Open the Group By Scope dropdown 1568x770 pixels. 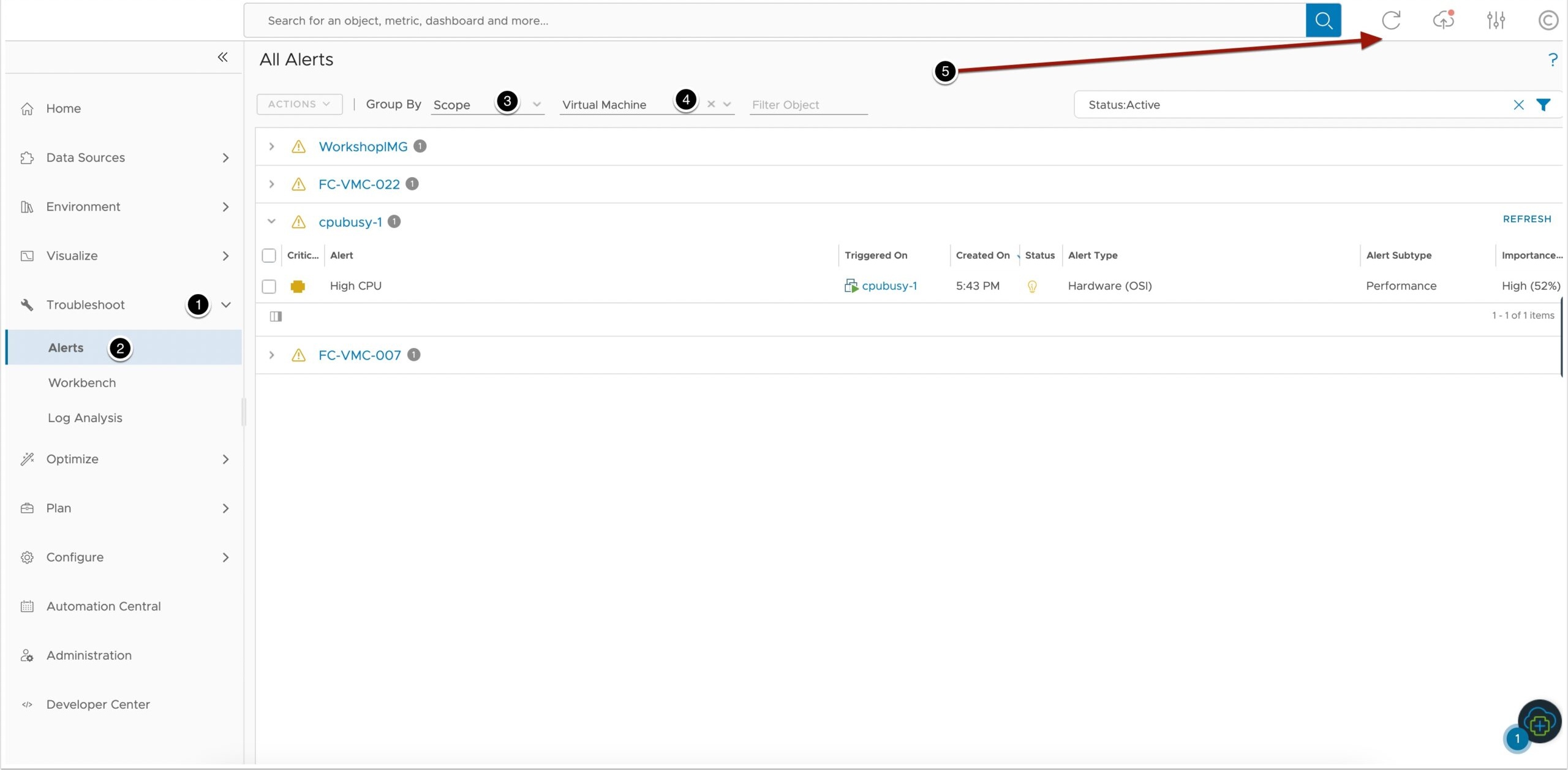click(488, 105)
